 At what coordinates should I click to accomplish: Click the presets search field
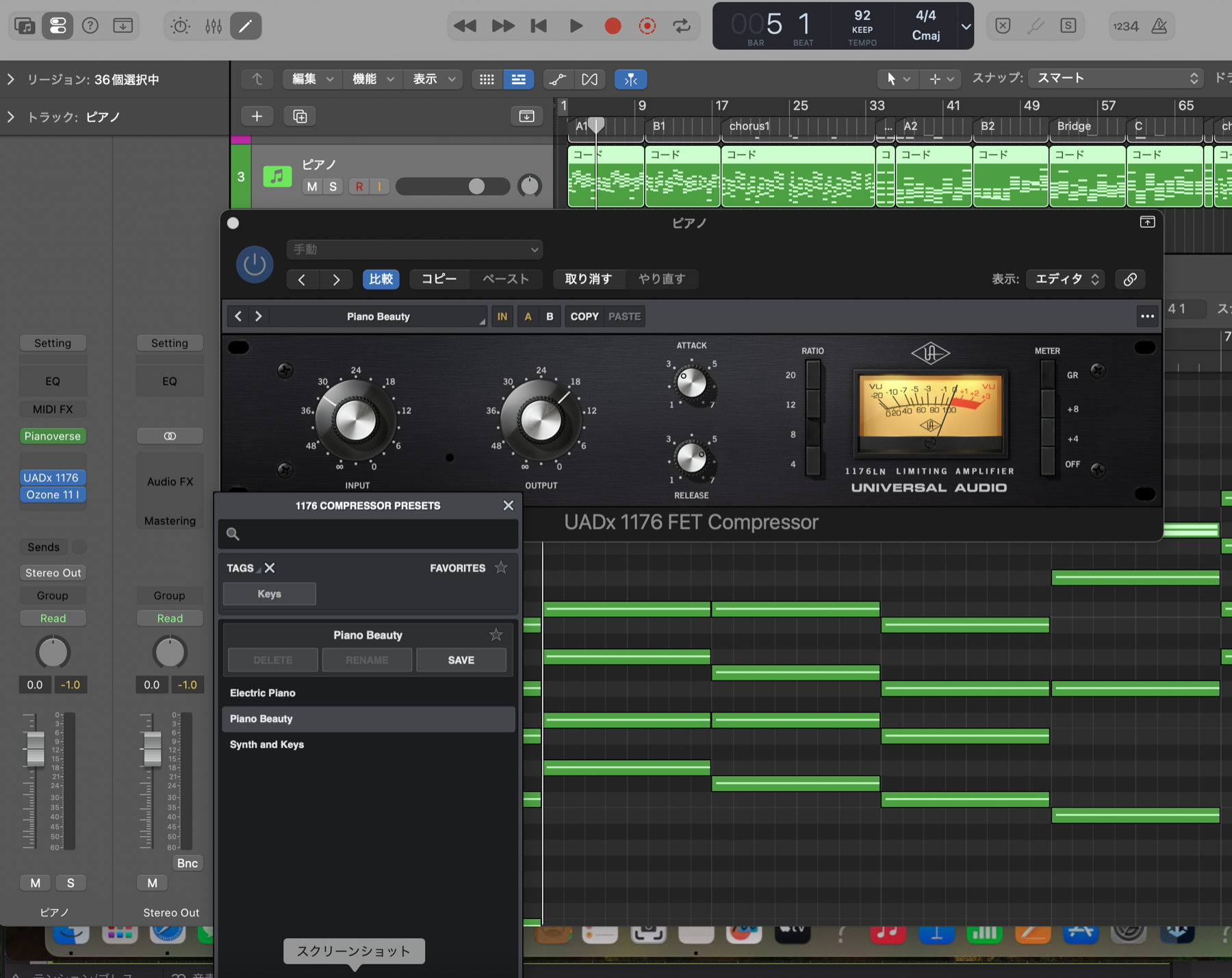click(368, 534)
